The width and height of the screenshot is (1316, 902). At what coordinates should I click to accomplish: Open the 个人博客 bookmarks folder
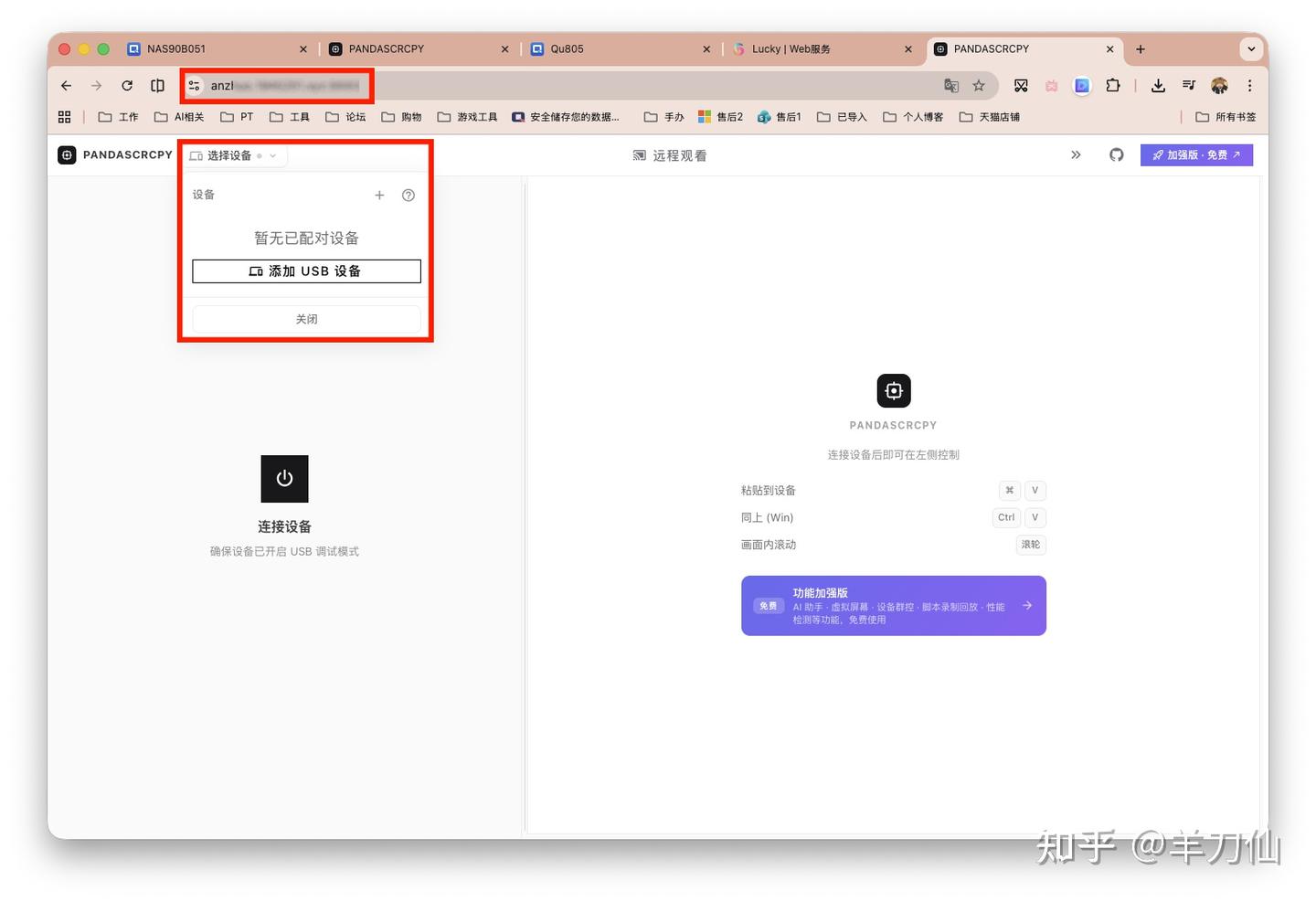point(913,117)
